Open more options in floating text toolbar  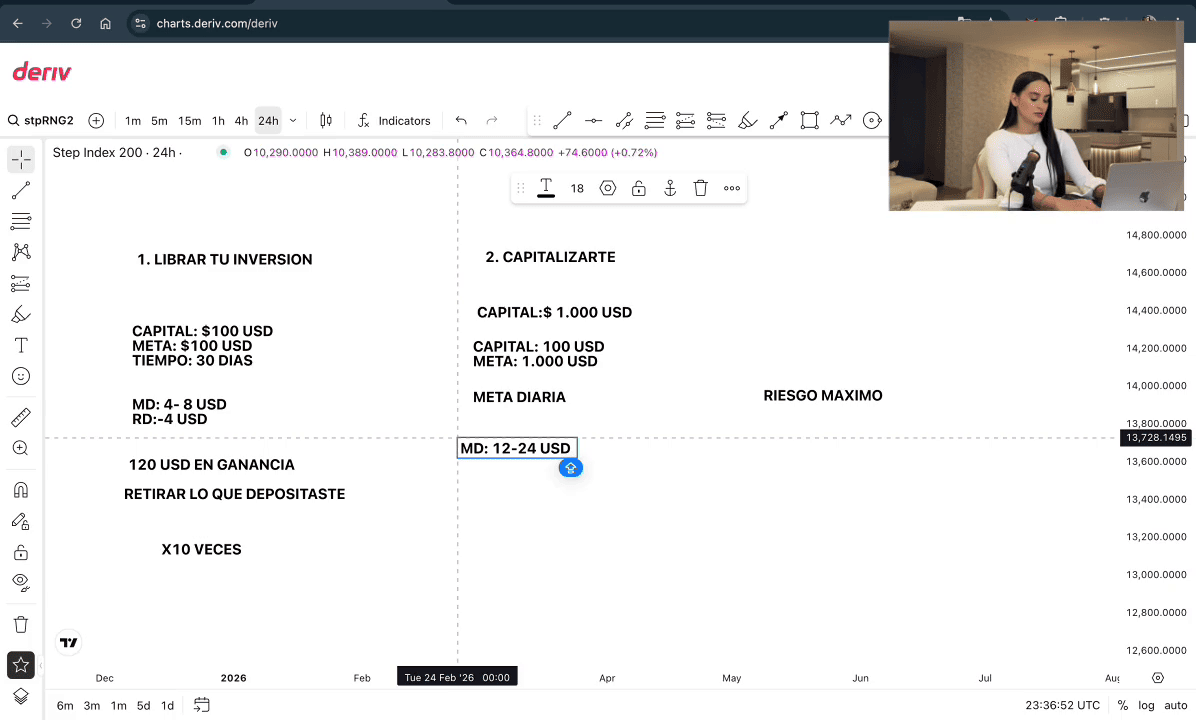(x=732, y=188)
